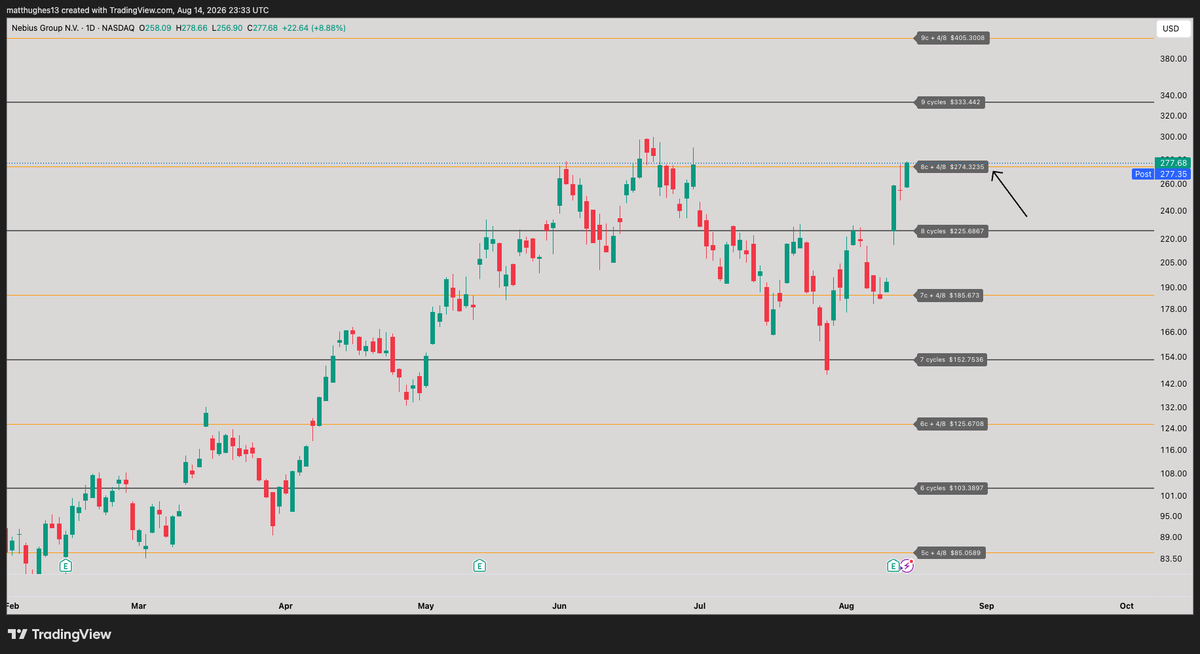Image resolution: width=1200 pixels, height=654 pixels.
Task: Click the Aug label on time axis
Action: [x=847, y=606]
